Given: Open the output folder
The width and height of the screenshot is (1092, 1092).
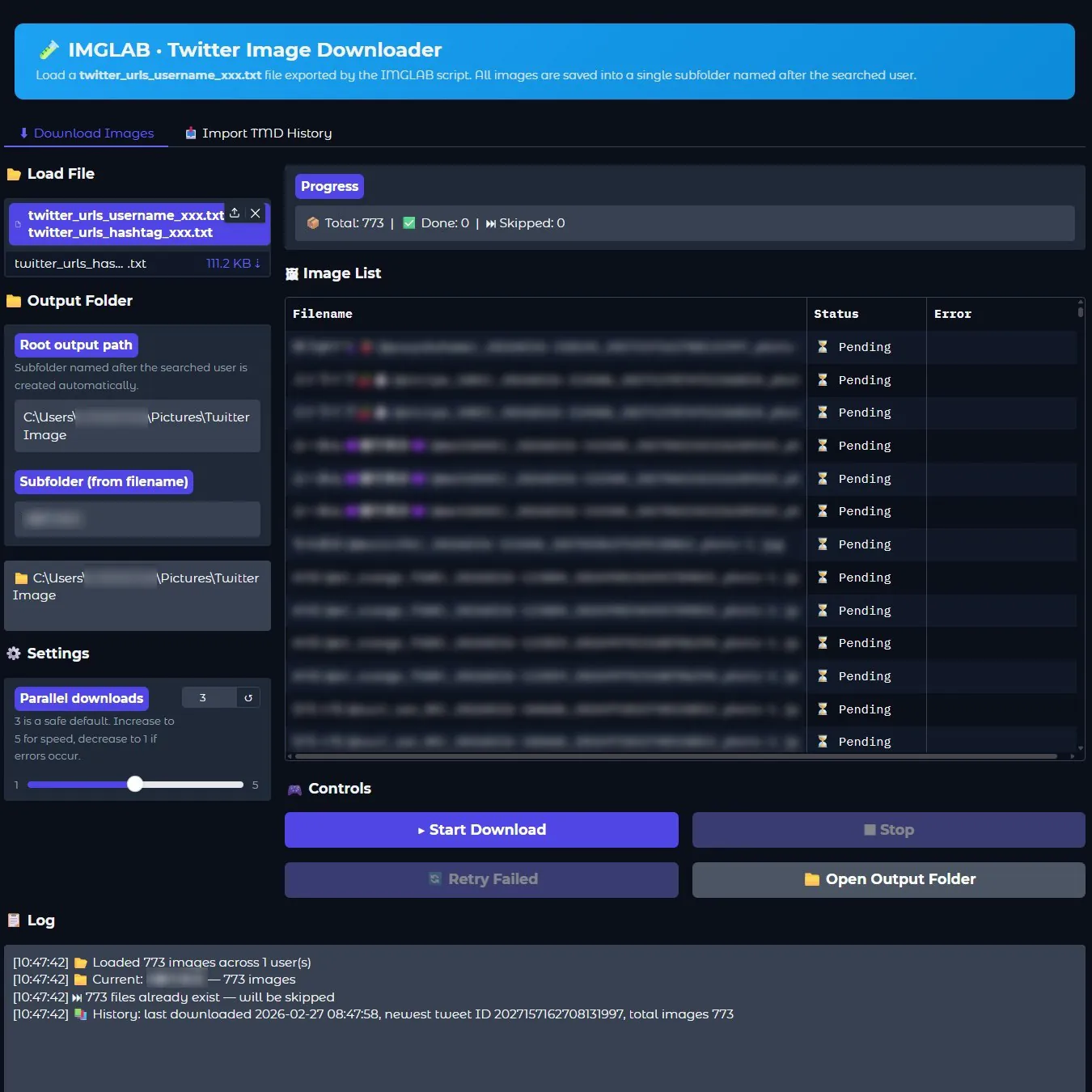Looking at the screenshot, I should (x=889, y=879).
